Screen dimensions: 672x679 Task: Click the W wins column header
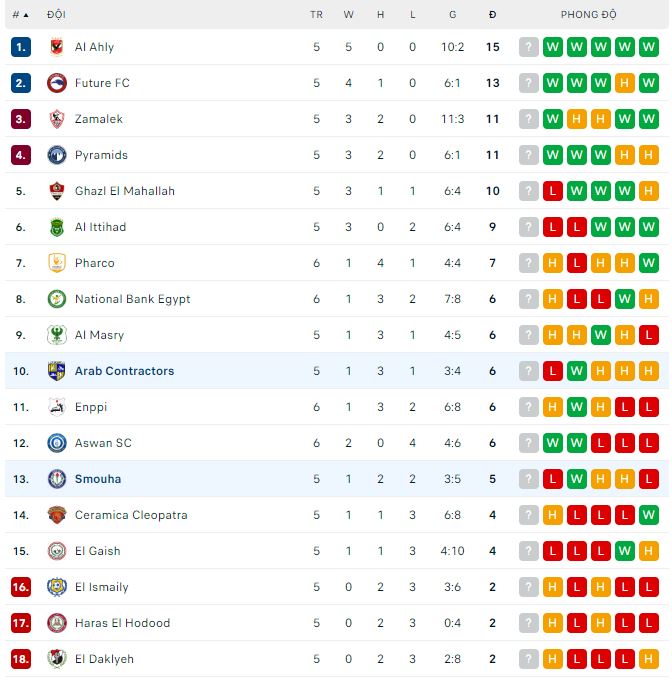point(348,15)
